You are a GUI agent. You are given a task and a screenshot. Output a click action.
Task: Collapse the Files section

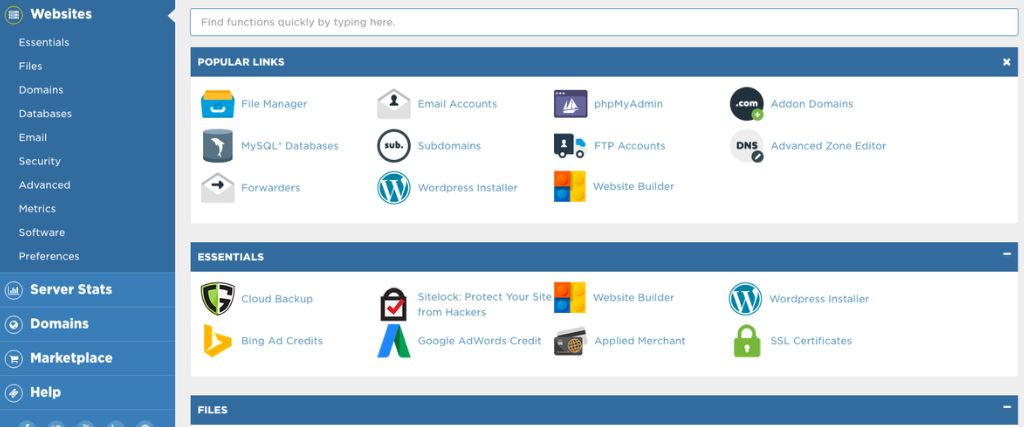pos(1006,408)
